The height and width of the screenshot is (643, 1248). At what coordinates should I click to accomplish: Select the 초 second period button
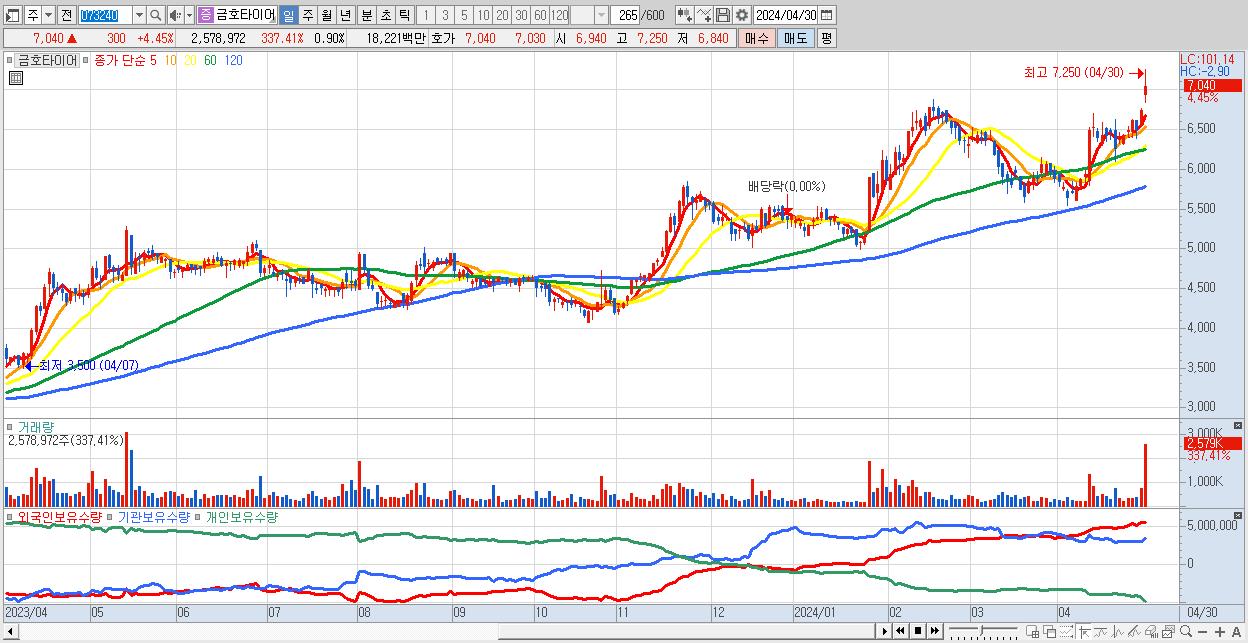(x=386, y=15)
